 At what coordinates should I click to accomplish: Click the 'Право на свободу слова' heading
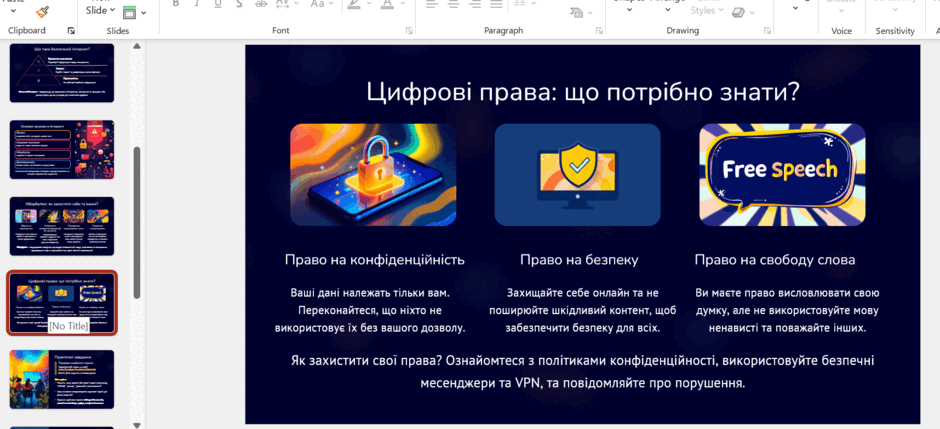tap(775, 260)
